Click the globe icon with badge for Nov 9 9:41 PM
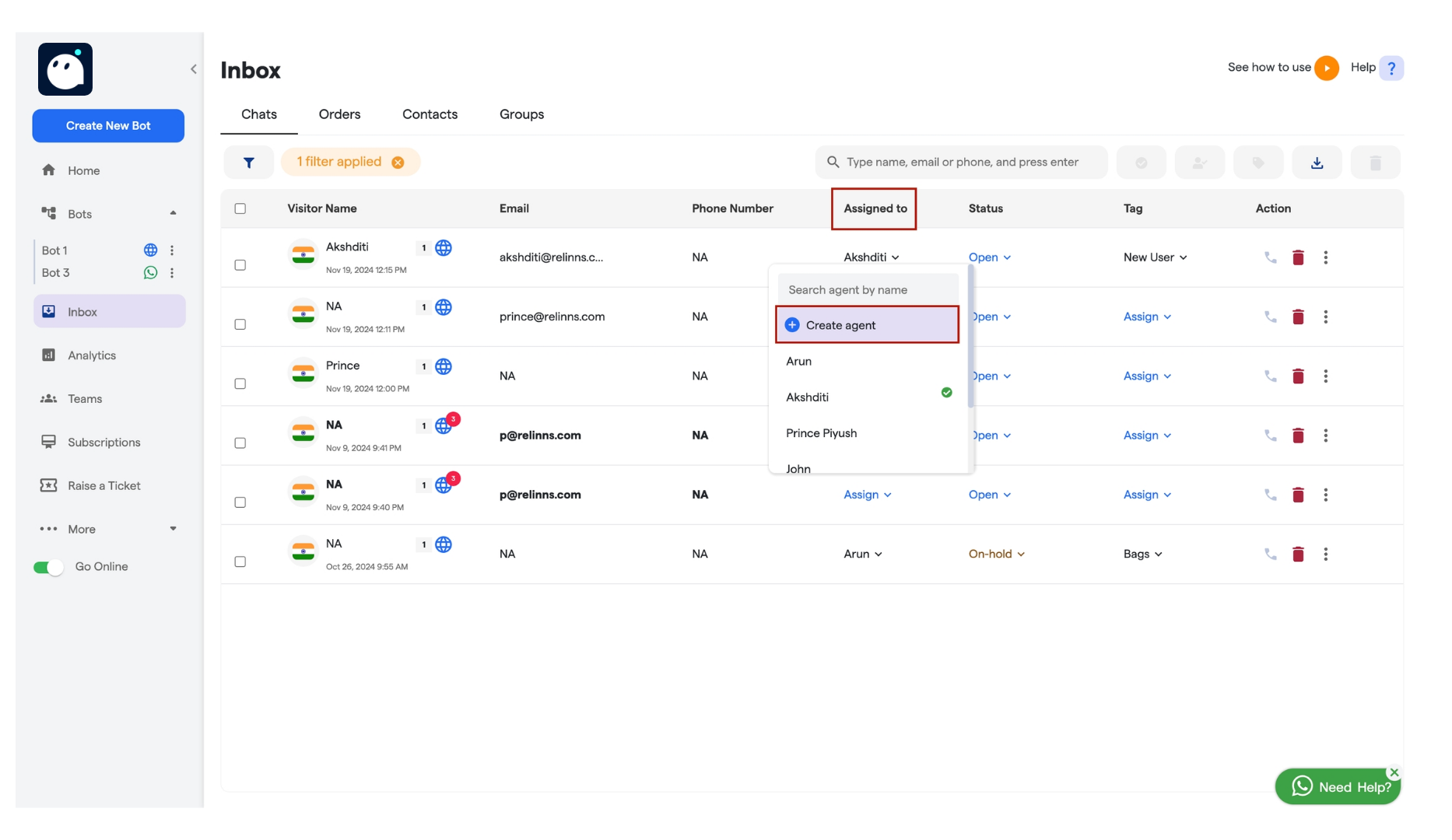The width and height of the screenshot is (1452, 840). 444,425
